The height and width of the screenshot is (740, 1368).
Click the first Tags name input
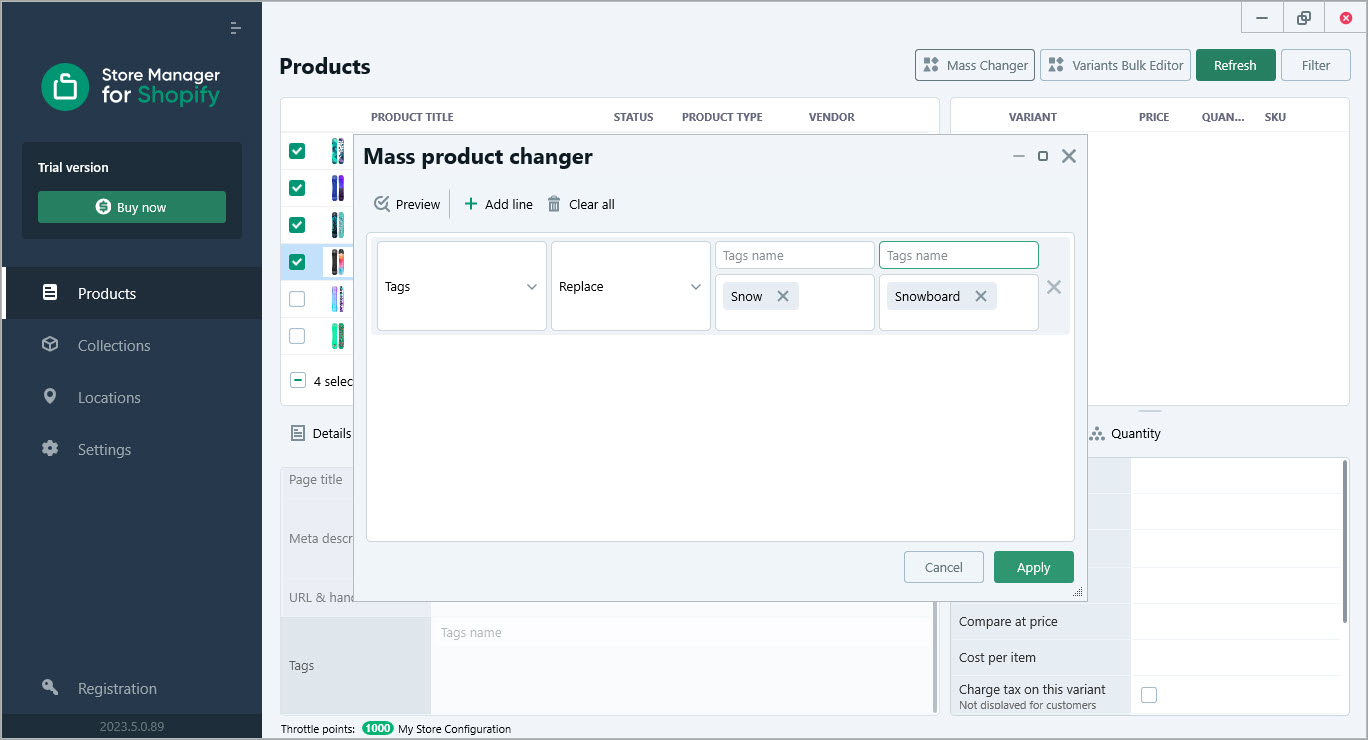[795, 255]
